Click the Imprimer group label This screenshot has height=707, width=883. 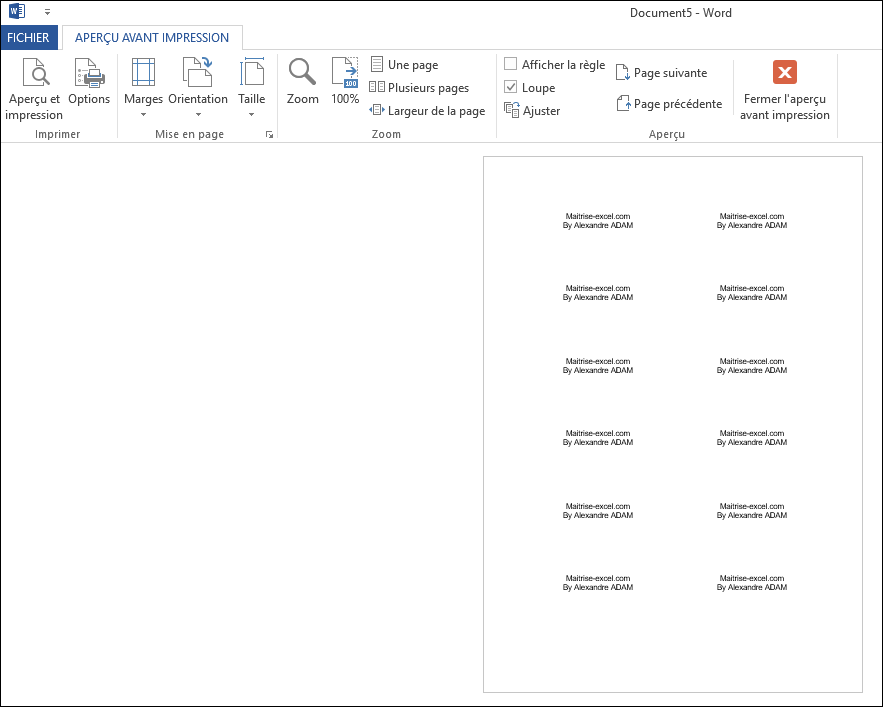pos(57,134)
